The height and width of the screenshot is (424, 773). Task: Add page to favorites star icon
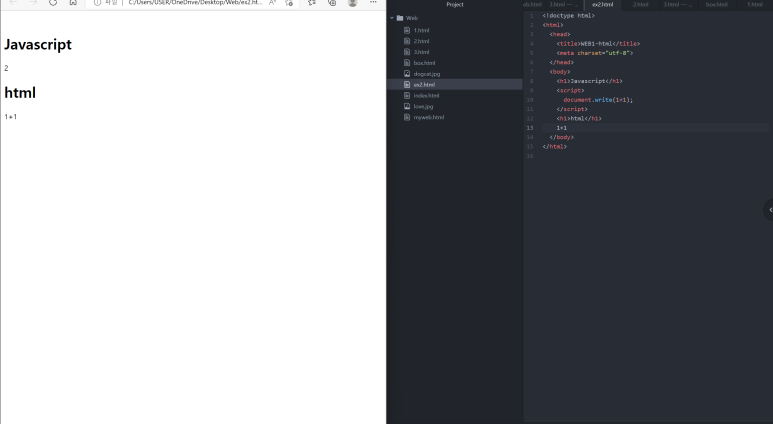pyautogui.click(x=289, y=3)
